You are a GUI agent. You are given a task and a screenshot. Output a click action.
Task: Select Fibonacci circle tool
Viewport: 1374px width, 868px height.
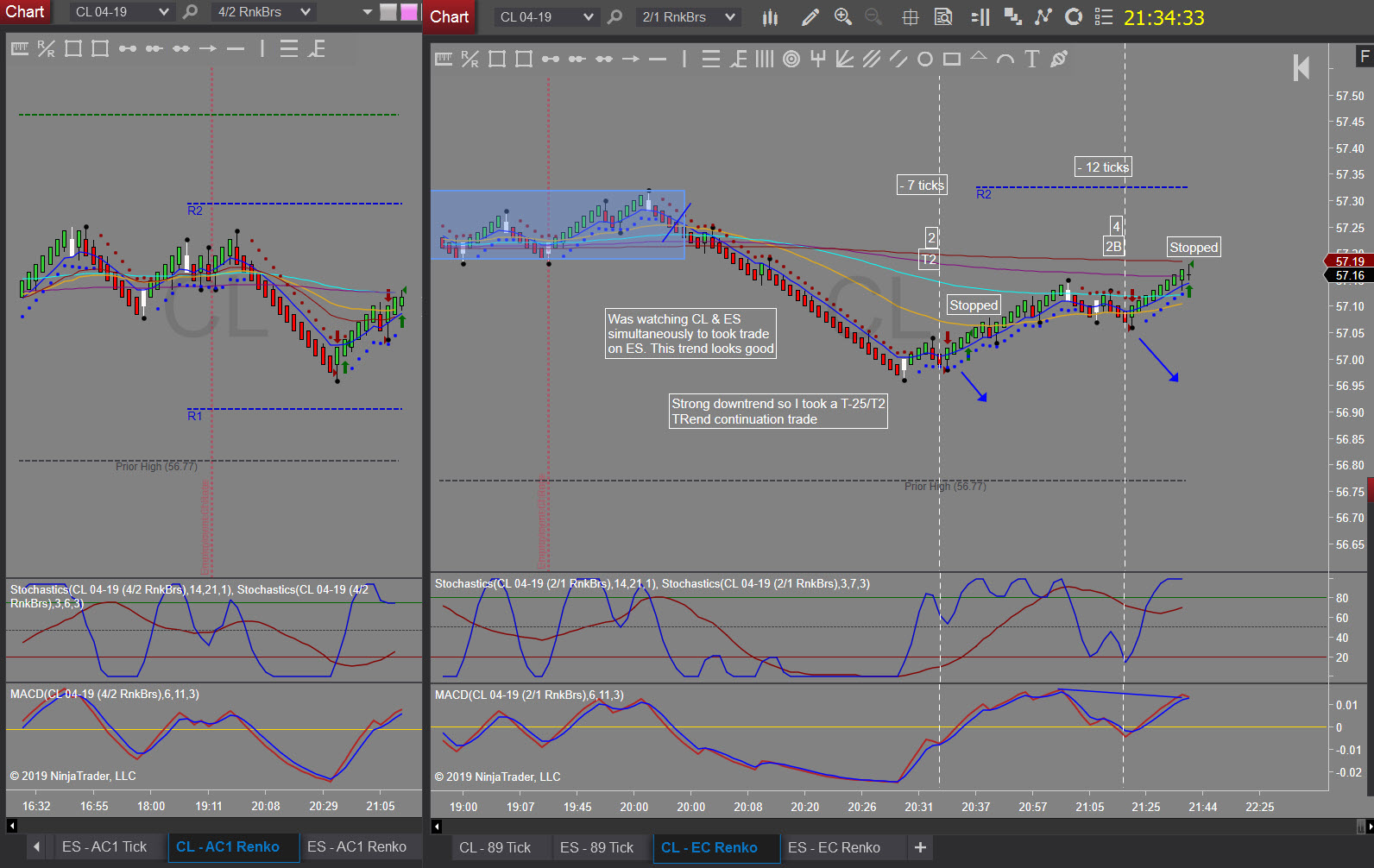(791, 59)
